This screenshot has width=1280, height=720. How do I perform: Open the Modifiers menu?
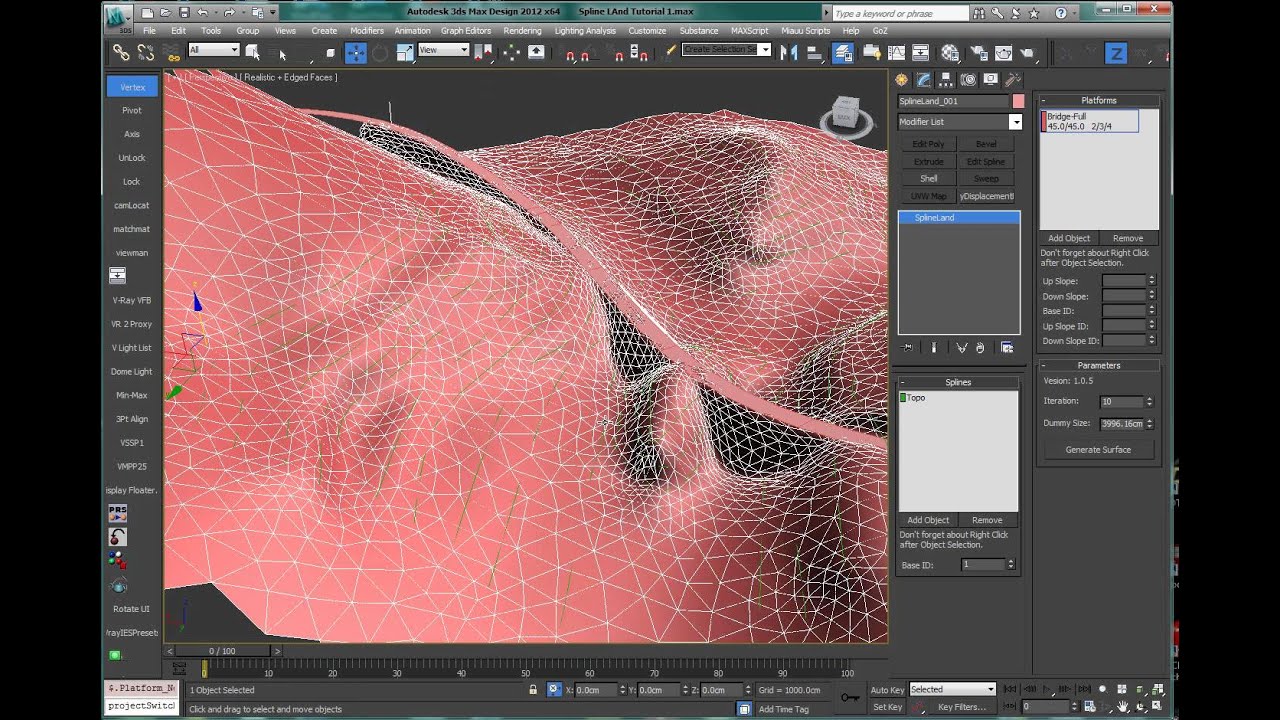click(x=366, y=31)
